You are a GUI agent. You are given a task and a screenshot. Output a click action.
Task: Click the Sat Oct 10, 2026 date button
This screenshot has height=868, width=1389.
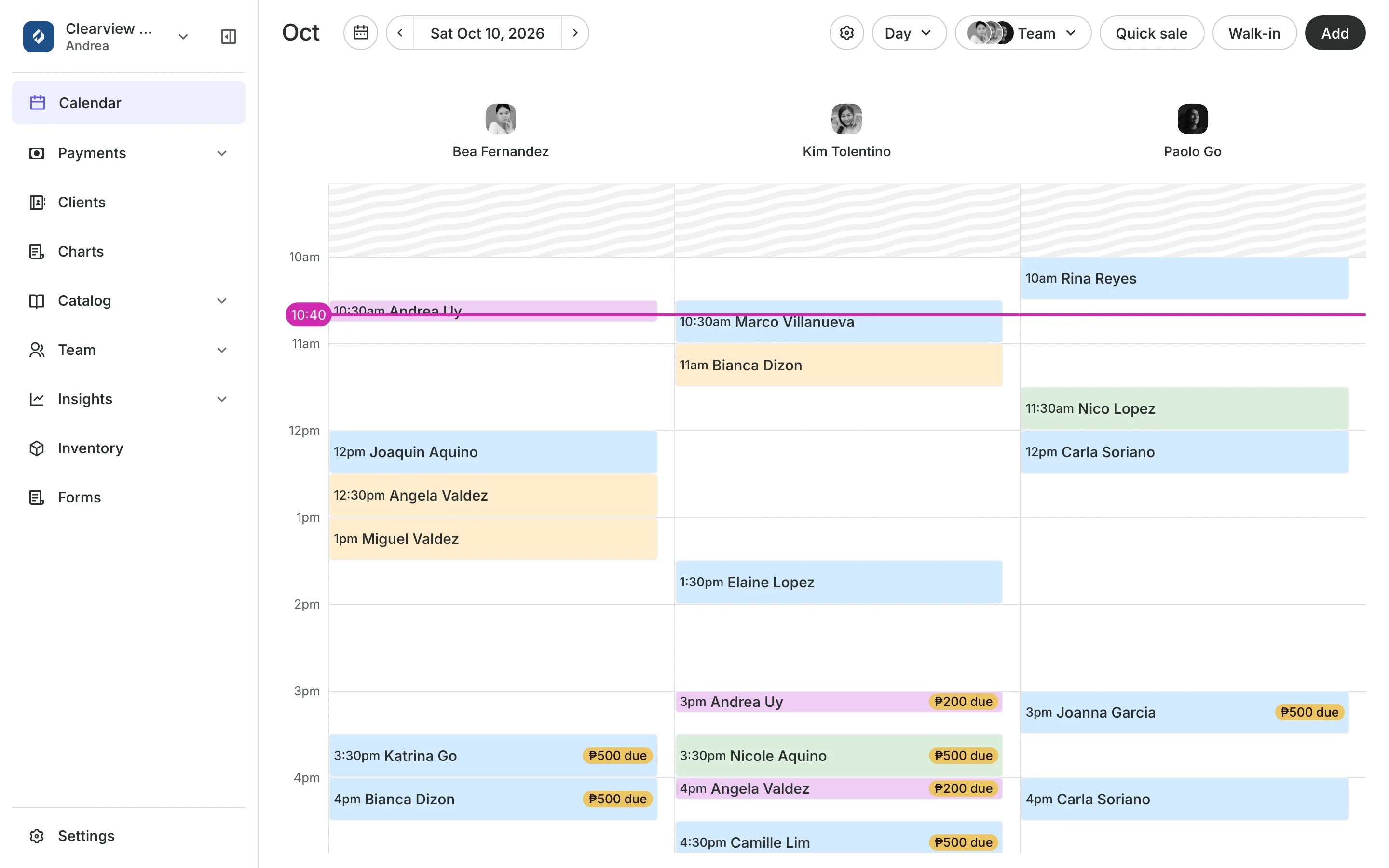487,33
